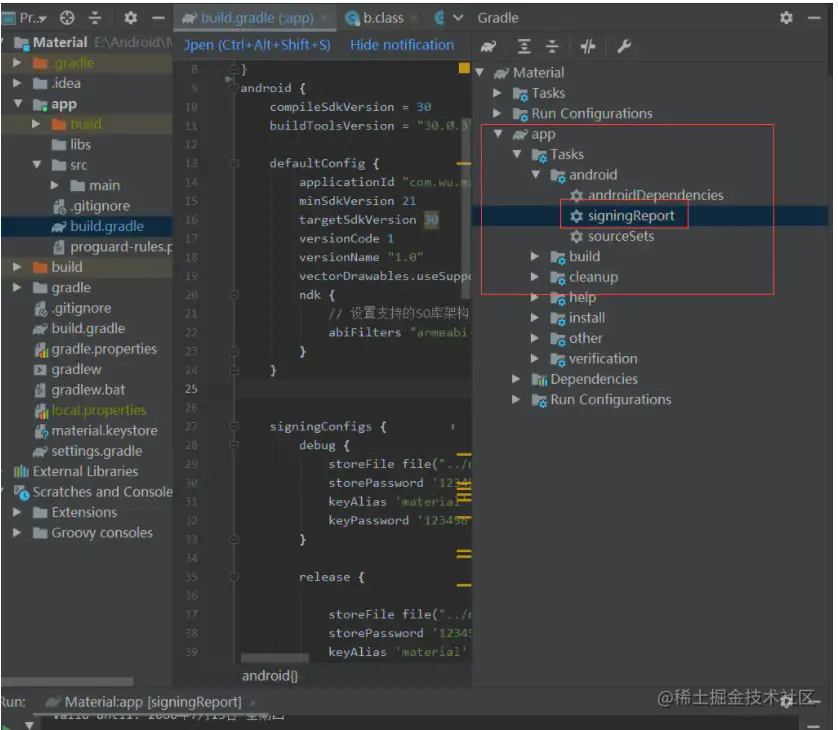Click Hide notification link

click(x=402, y=45)
